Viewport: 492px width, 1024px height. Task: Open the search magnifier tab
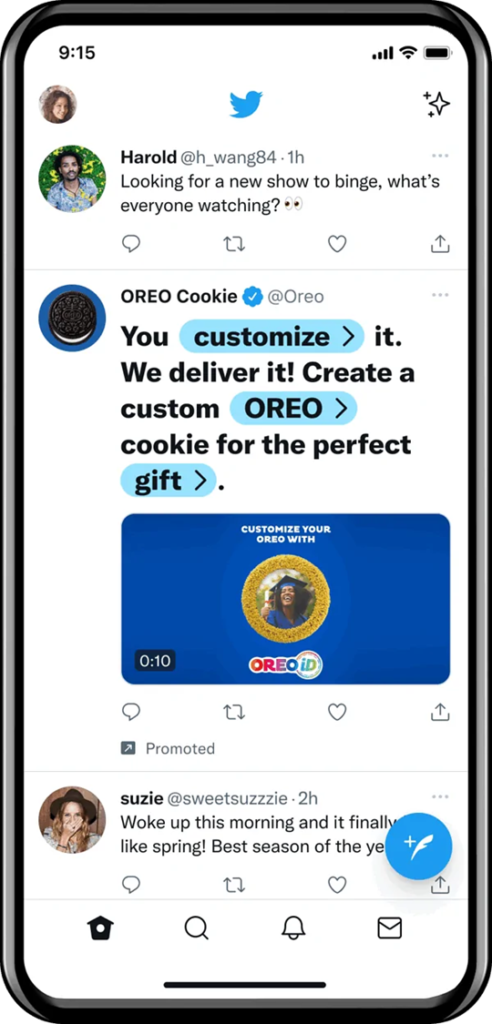[195, 927]
